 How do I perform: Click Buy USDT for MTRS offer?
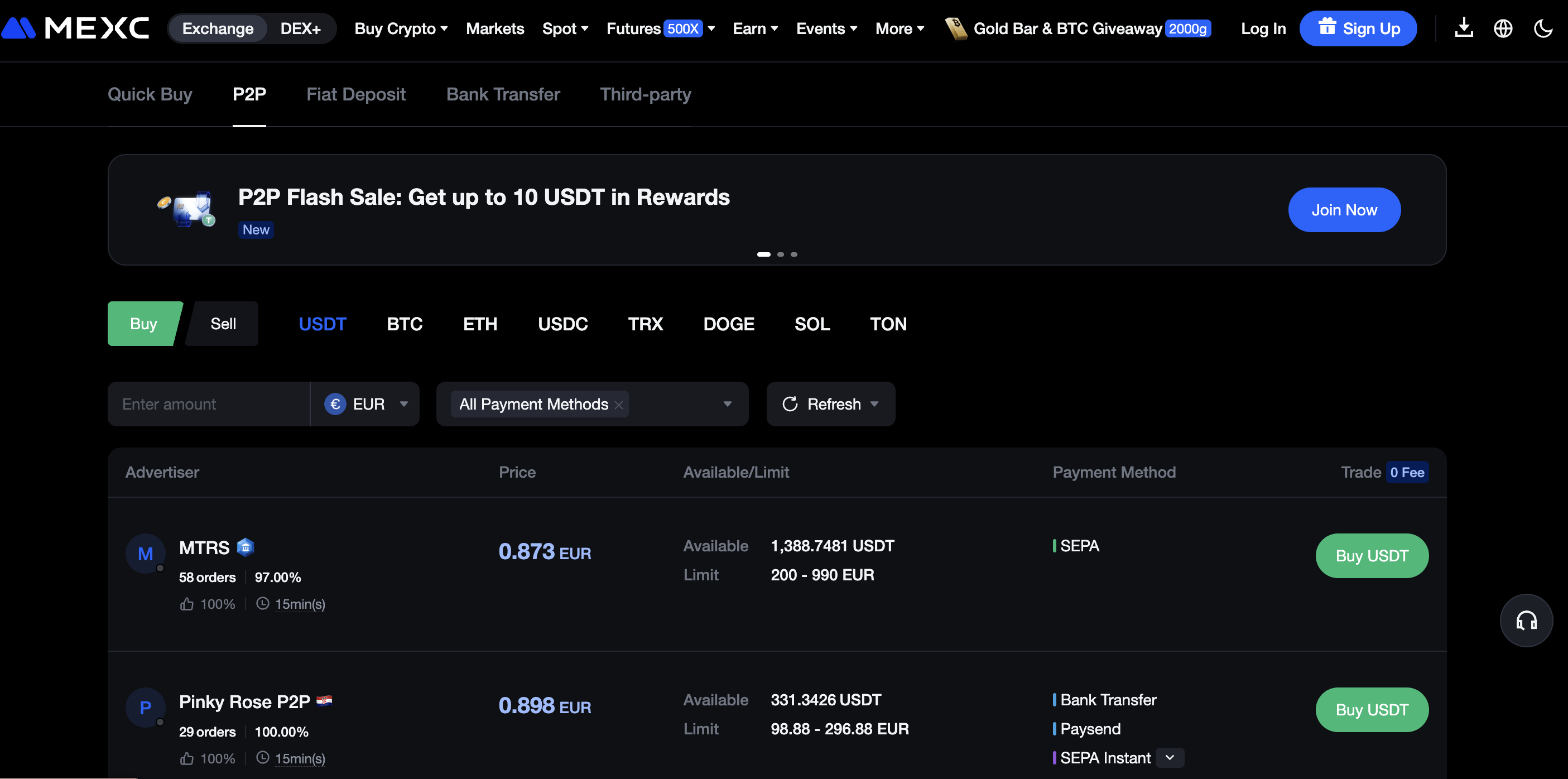pos(1372,556)
